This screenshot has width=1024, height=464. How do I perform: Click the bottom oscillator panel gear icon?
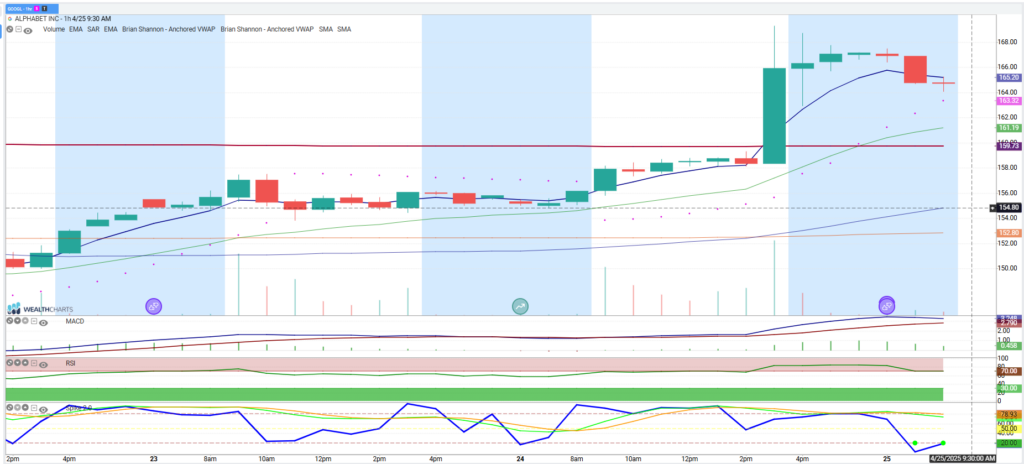9,408
